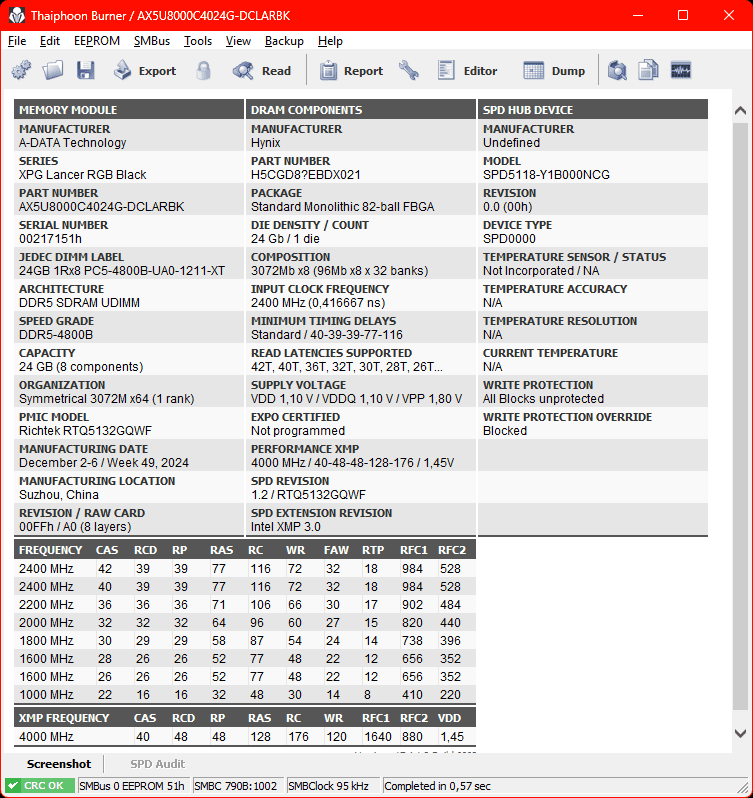Click the memory waveform monitor icon
Viewport: 753px width, 798px height.
tap(681, 70)
